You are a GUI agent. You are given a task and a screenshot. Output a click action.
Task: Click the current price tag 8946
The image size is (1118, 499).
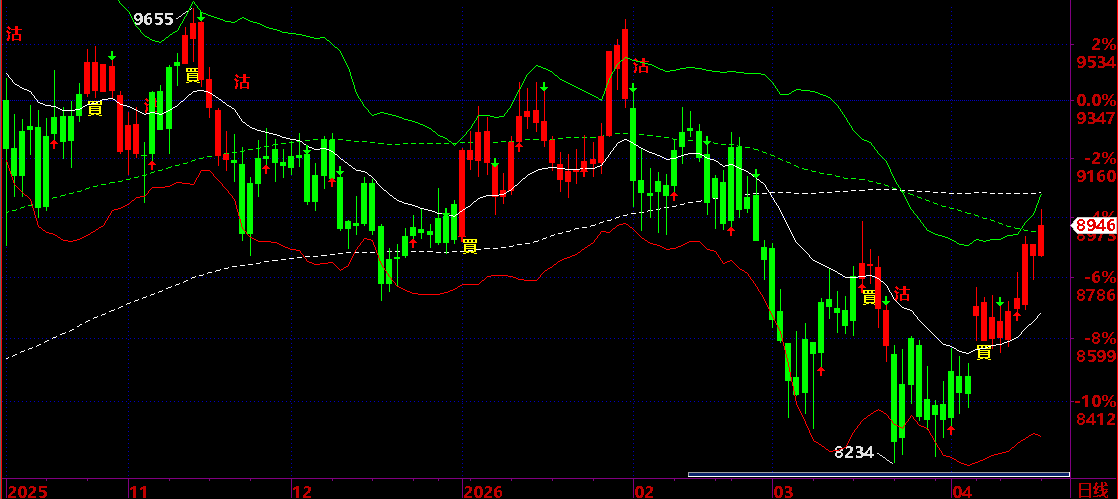pos(1094,226)
